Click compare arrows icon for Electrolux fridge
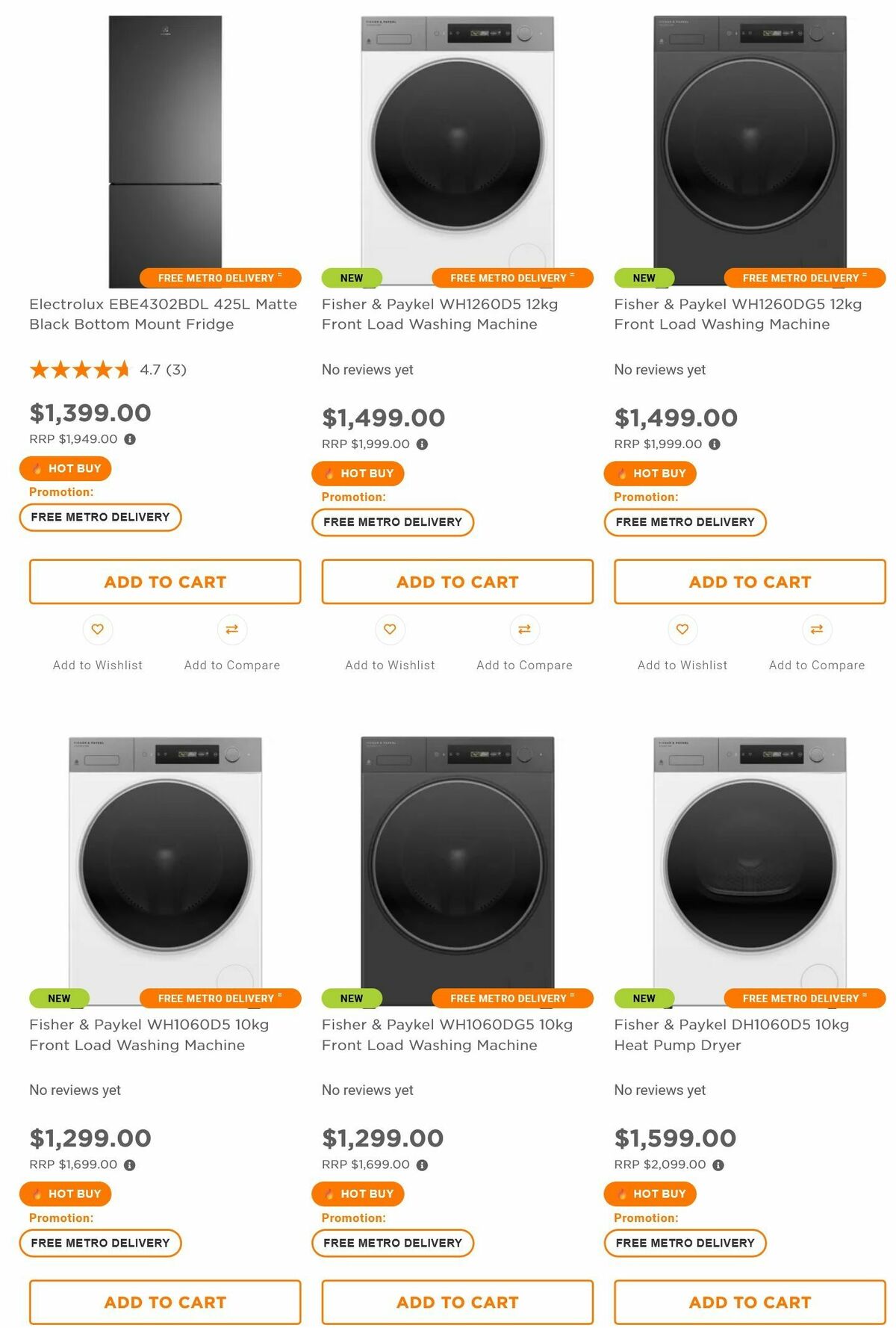This screenshot has width=896, height=1328. (x=232, y=629)
